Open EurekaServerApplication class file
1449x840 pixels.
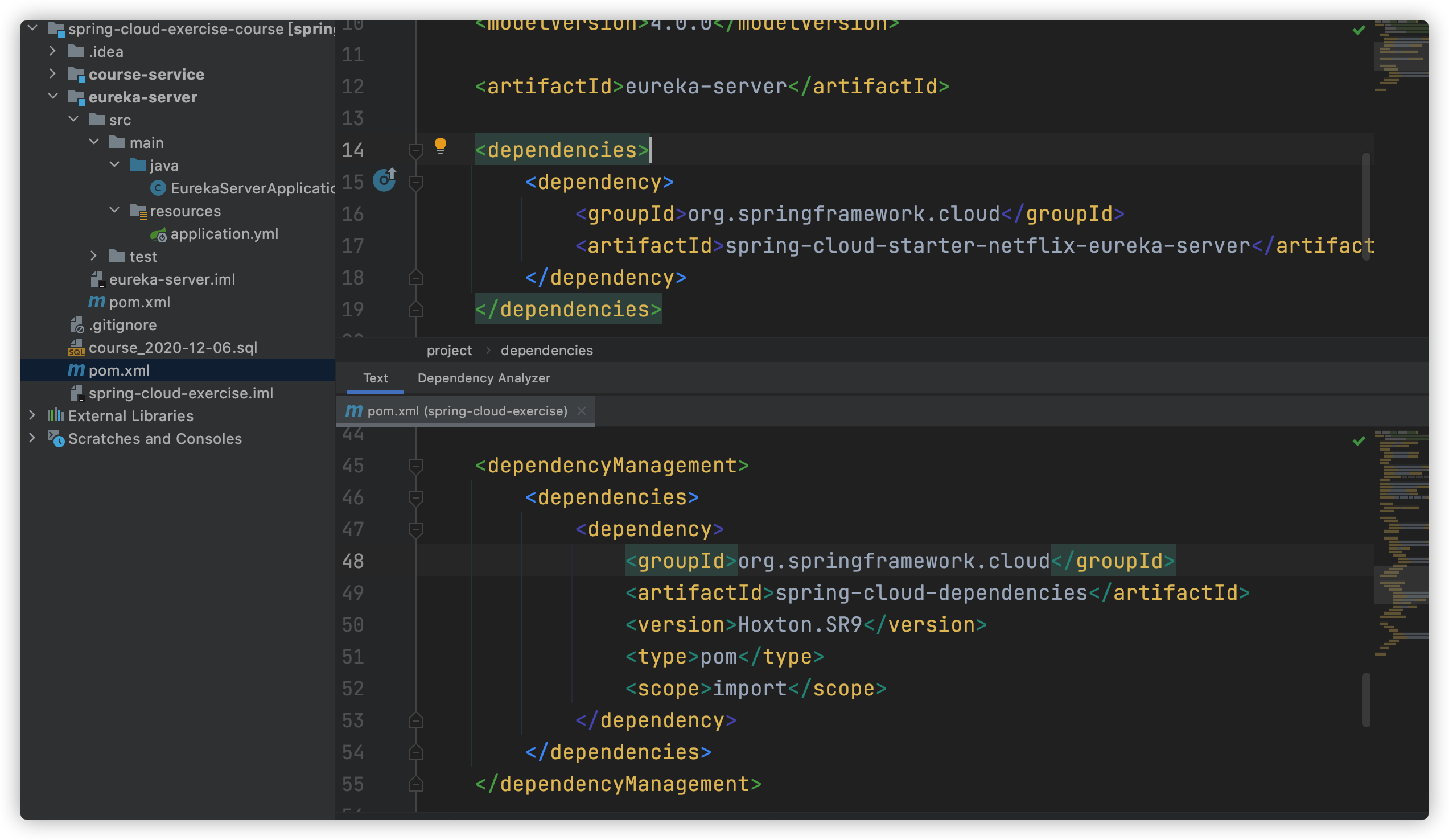coord(253,188)
